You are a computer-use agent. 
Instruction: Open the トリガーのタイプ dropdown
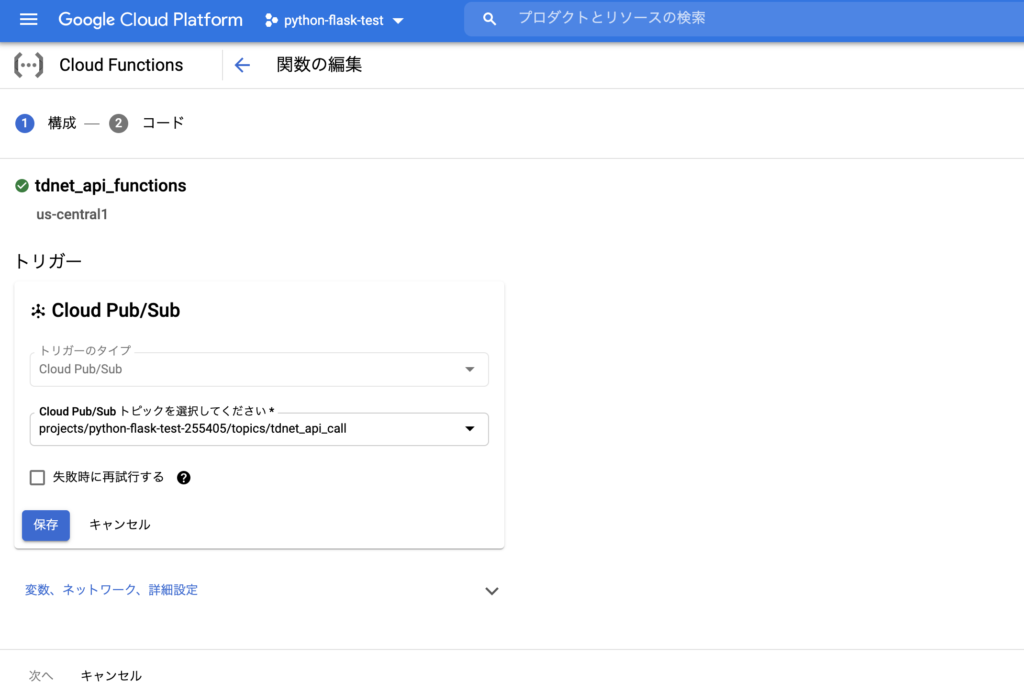pos(259,369)
